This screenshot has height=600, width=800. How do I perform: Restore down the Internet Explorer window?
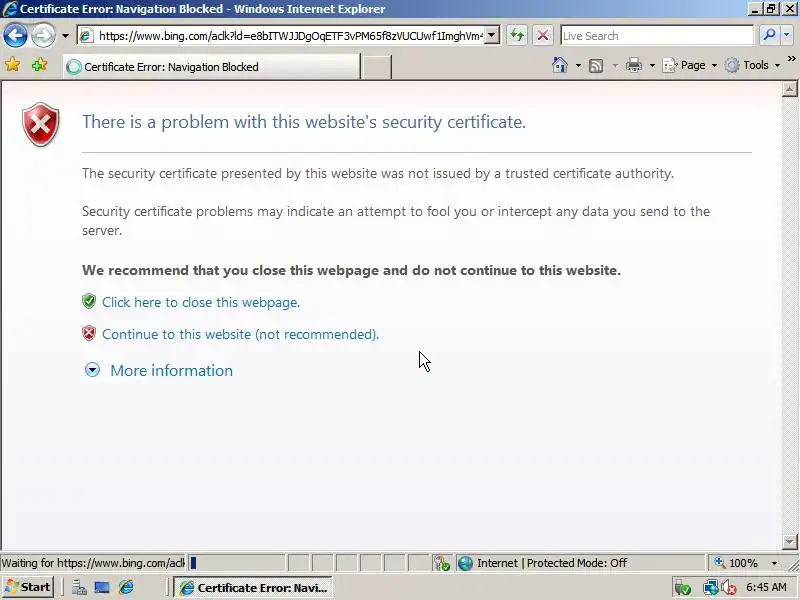(x=771, y=9)
